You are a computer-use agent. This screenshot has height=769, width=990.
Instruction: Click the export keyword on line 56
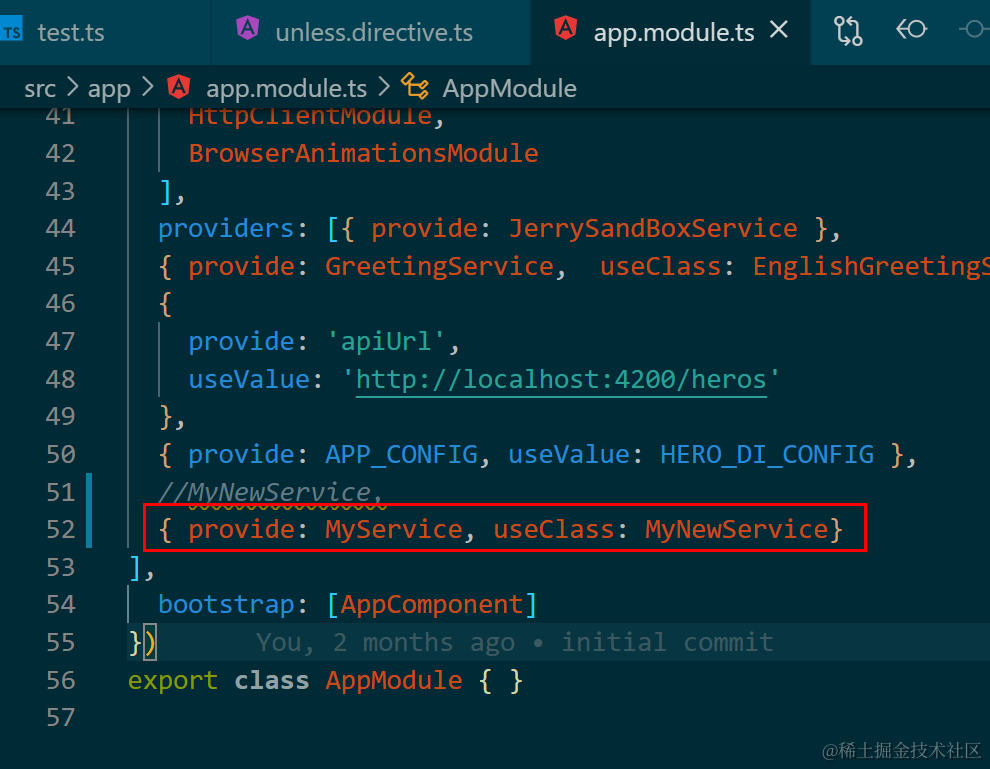tap(172, 680)
